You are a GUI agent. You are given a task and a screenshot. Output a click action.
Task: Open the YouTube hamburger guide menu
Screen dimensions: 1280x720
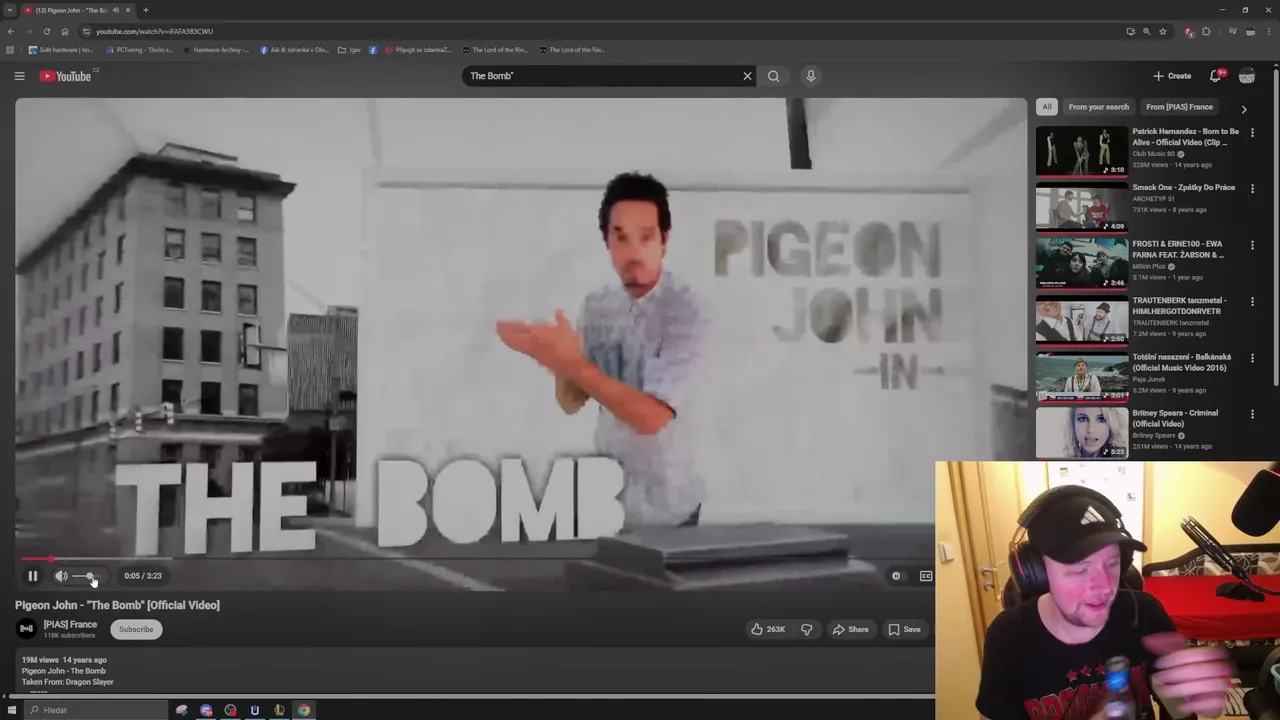19,76
